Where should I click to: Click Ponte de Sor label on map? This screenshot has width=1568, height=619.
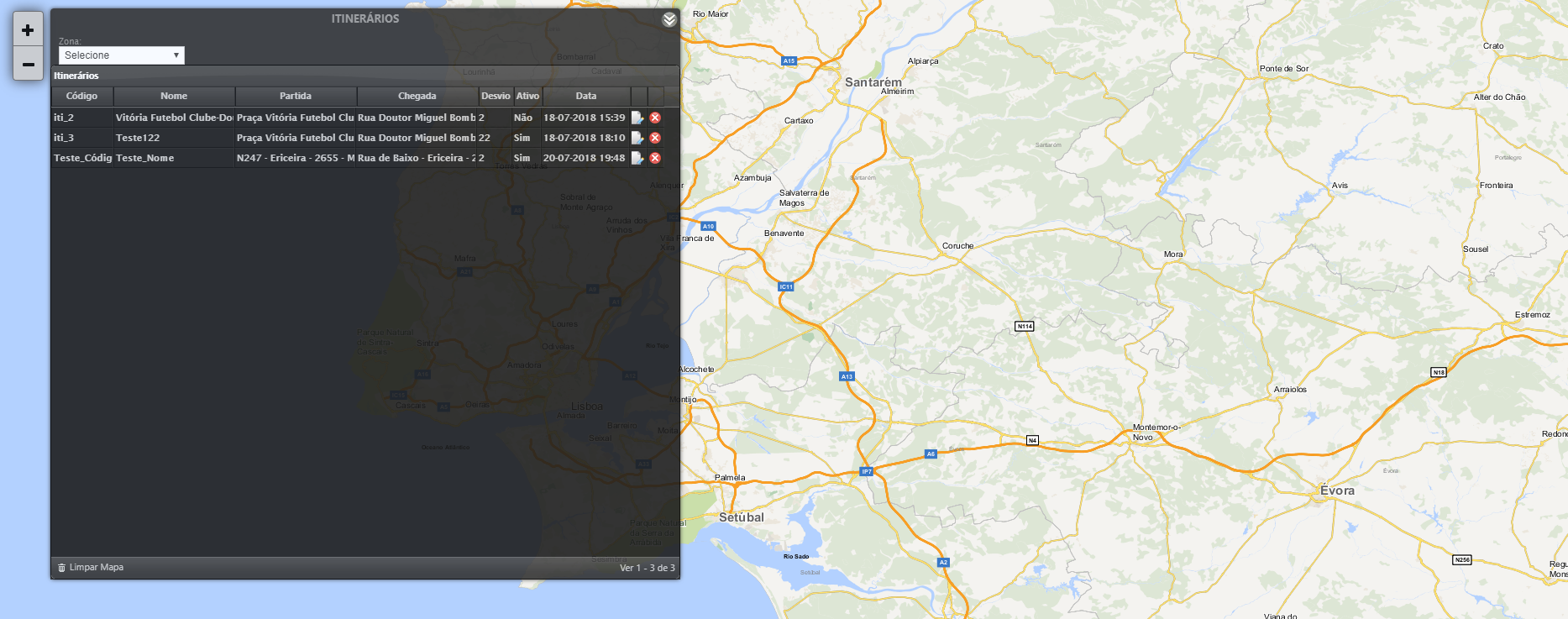1284,69
